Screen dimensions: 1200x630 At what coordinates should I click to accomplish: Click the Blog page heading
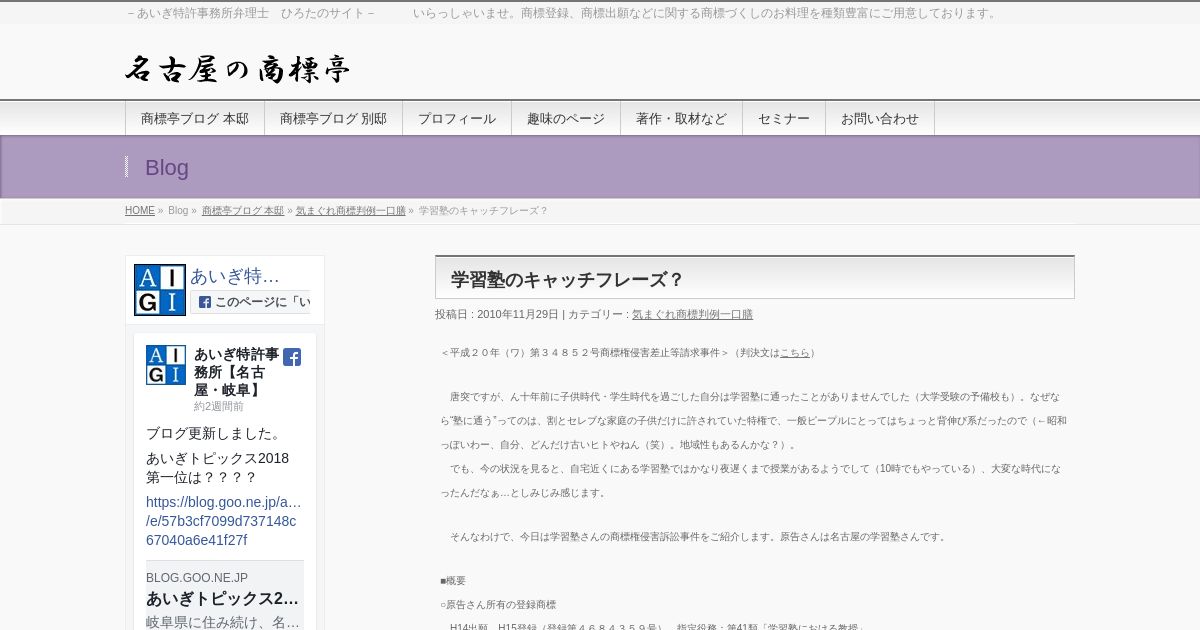click(167, 168)
